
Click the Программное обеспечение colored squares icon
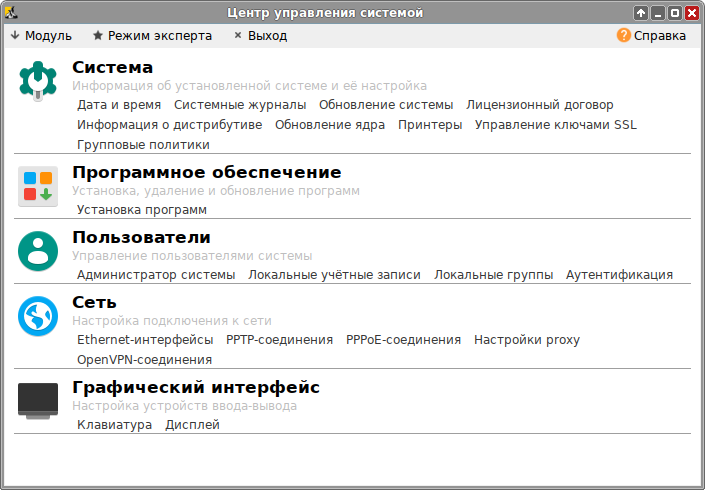38,186
